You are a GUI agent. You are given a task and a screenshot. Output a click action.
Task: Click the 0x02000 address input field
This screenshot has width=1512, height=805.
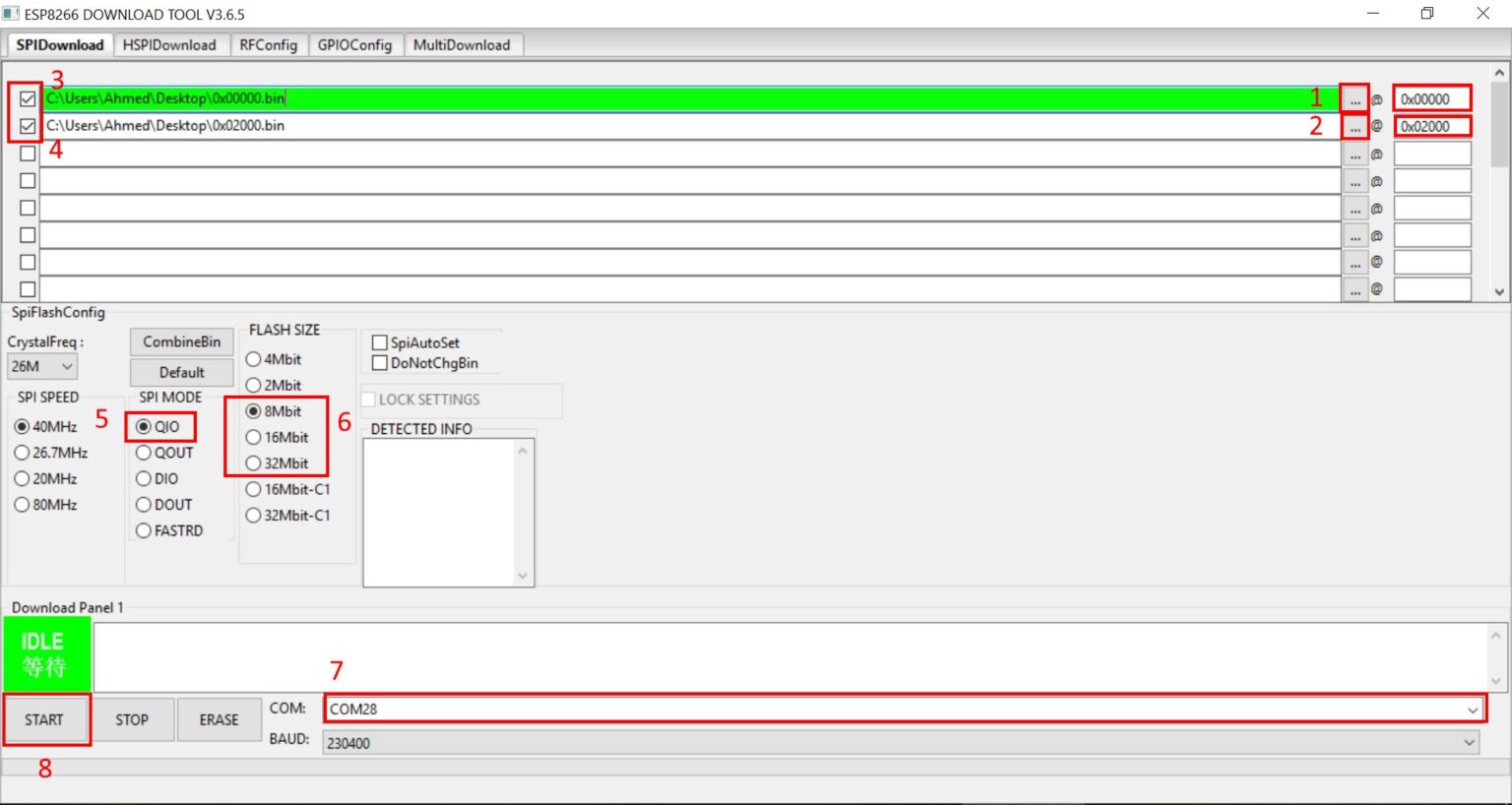coord(1431,127)
